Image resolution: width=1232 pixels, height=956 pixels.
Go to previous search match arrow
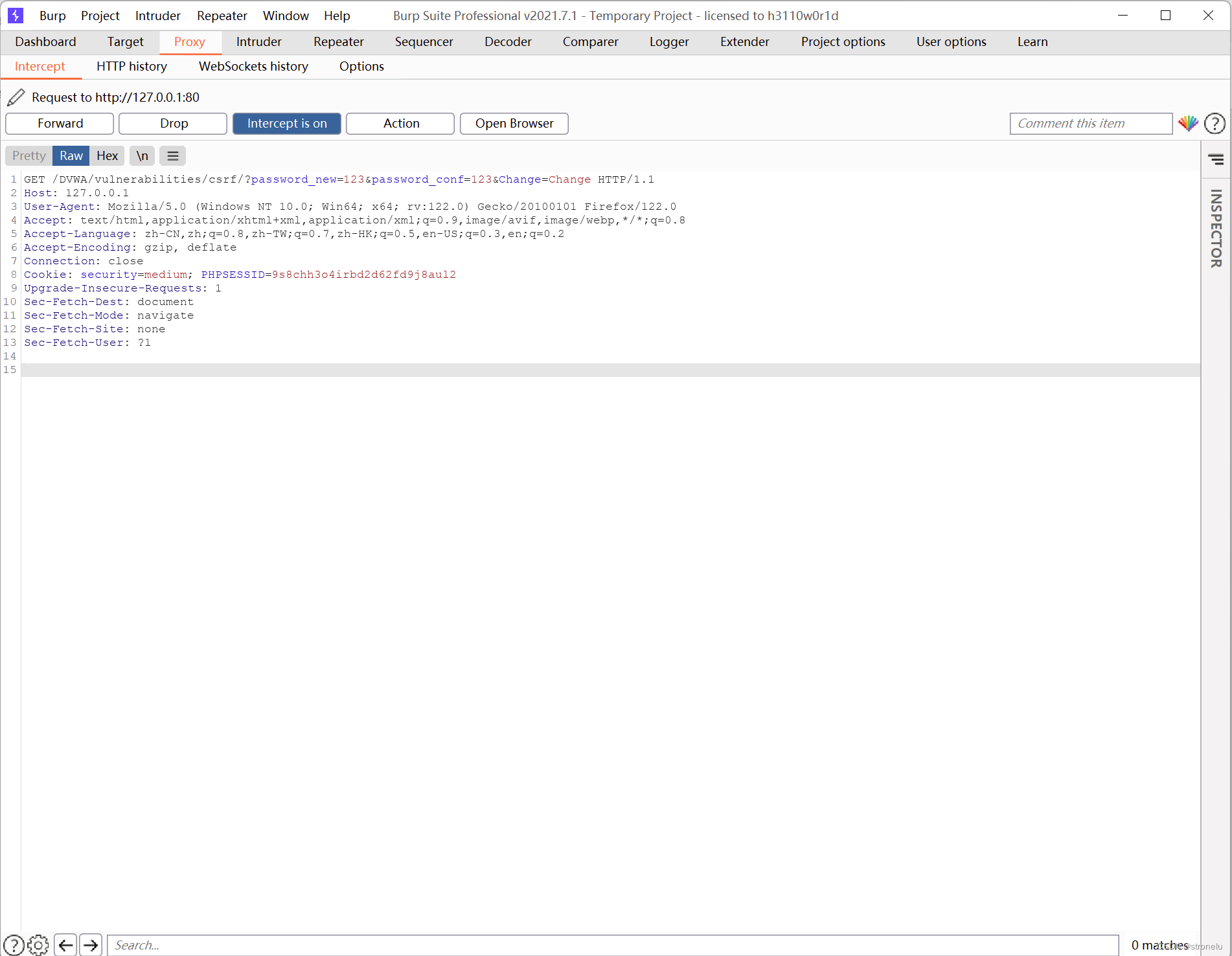65,945
